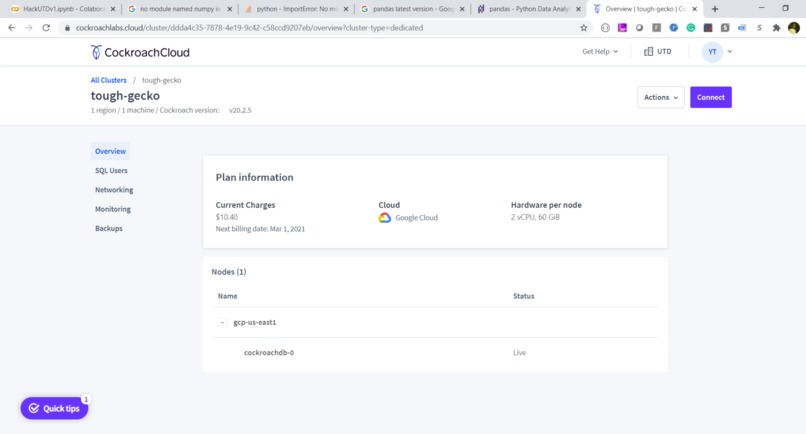The width and height of the screenshot is (806, 434).
Task: Click the browser address bar URL
Action: (249, 28)
